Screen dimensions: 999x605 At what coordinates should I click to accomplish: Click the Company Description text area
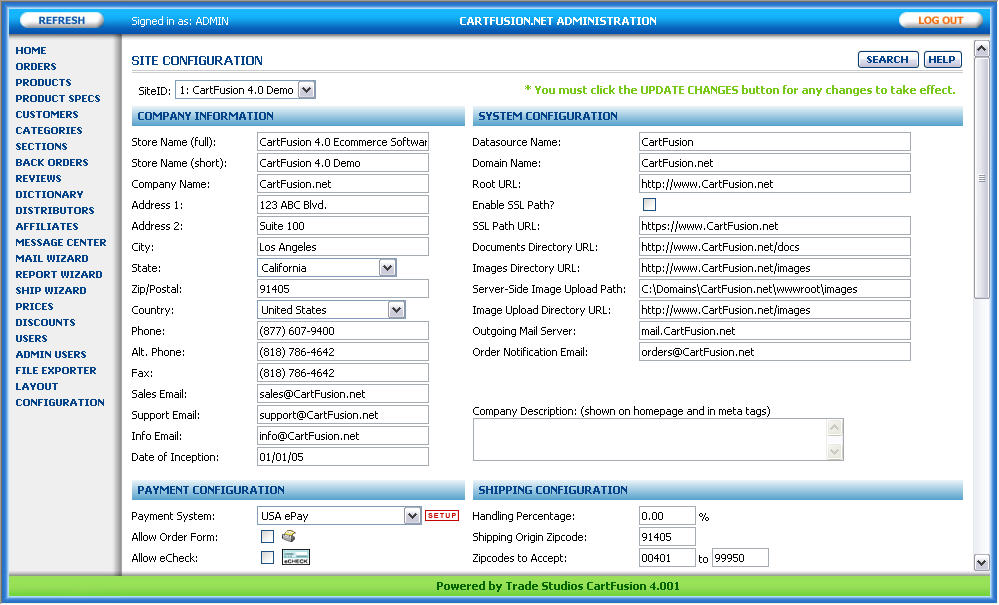tap(658, 439)
